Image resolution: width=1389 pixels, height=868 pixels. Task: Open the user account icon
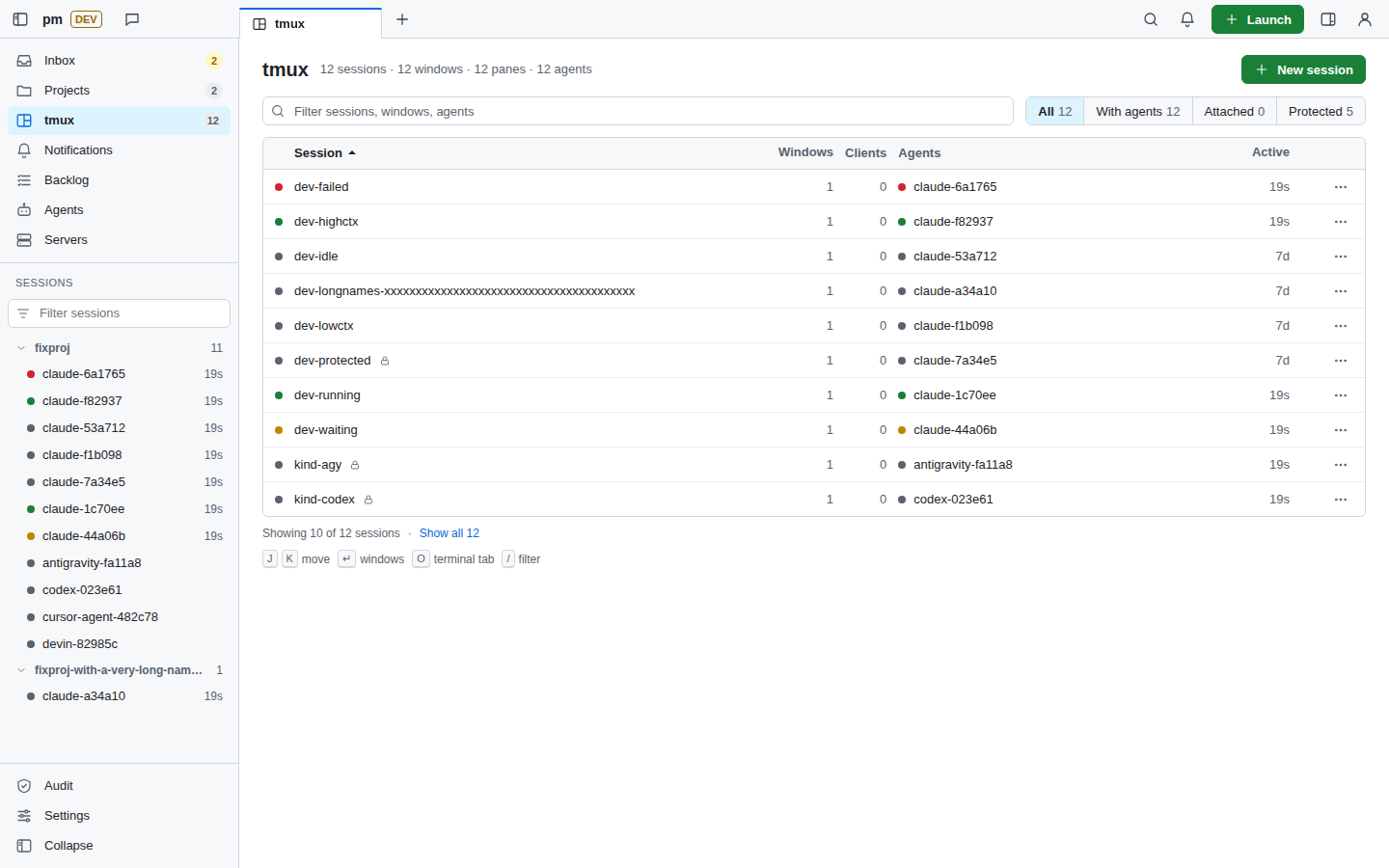point(1365,19)
